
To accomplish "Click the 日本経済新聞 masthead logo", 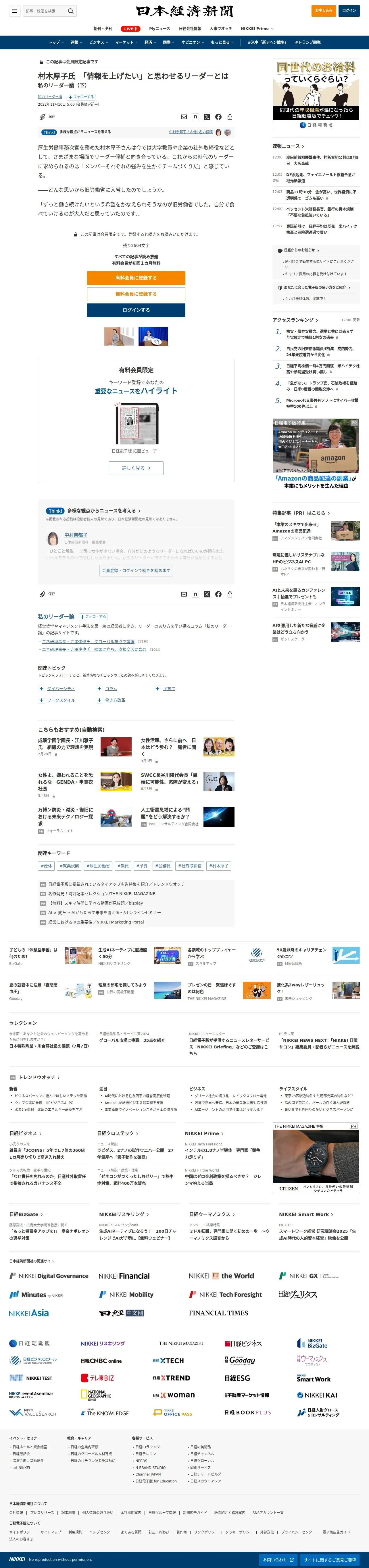I will pyautogui.click(x=184, y=11).
